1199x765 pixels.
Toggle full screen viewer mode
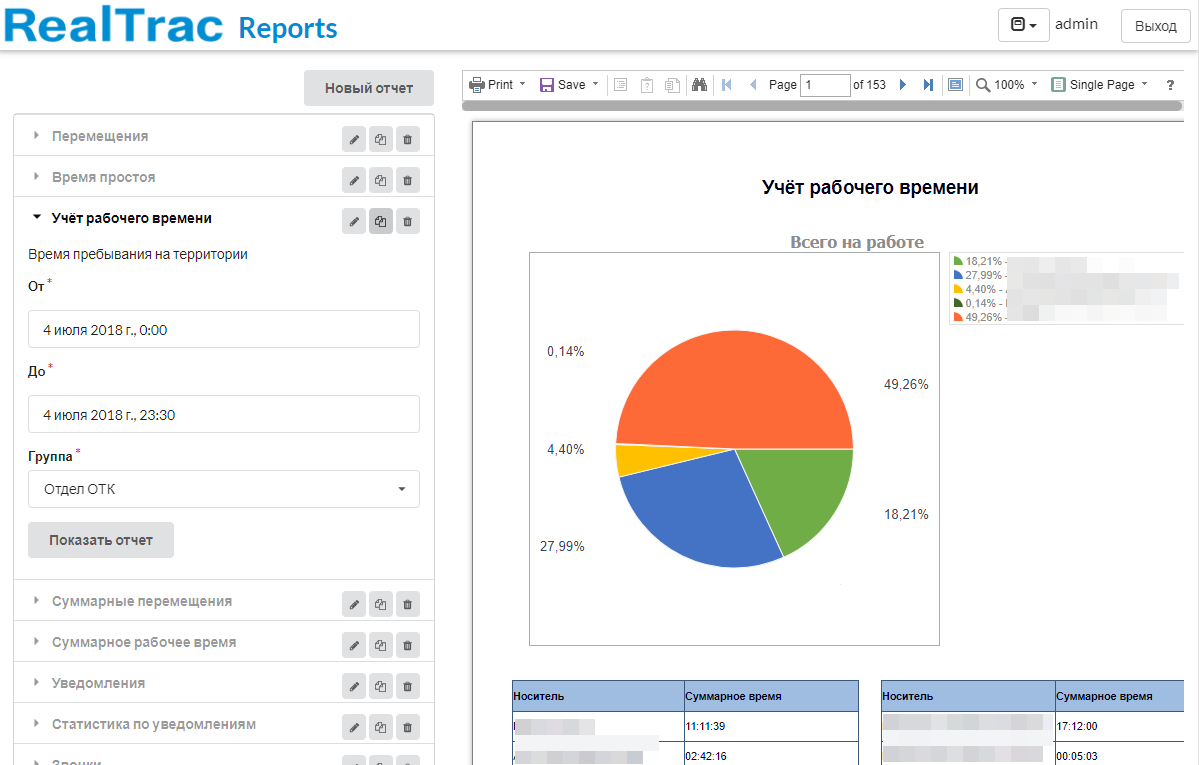(x=955, y=84)
